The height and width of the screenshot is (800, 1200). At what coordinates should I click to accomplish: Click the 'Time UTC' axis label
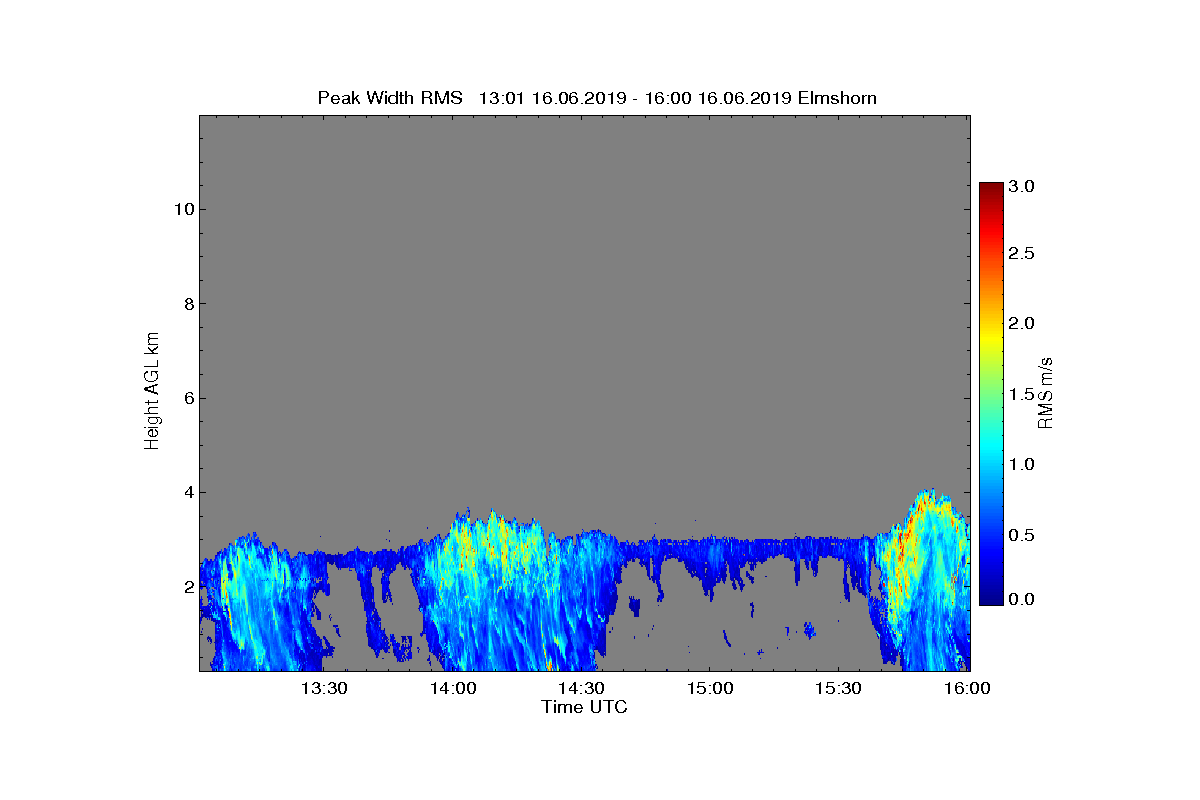(x=584, y=707)
